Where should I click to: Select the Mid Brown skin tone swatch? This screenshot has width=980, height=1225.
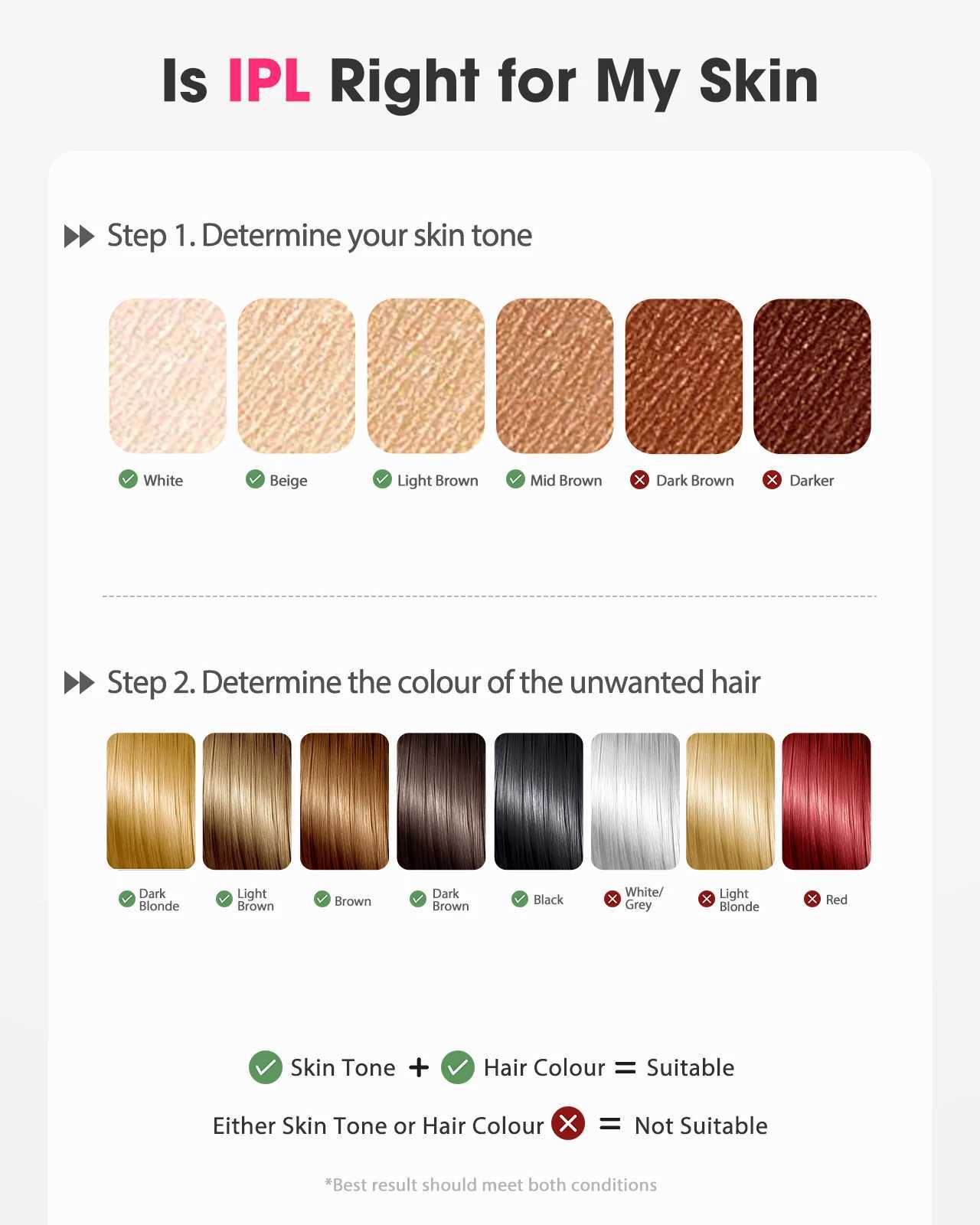[554, 376]
